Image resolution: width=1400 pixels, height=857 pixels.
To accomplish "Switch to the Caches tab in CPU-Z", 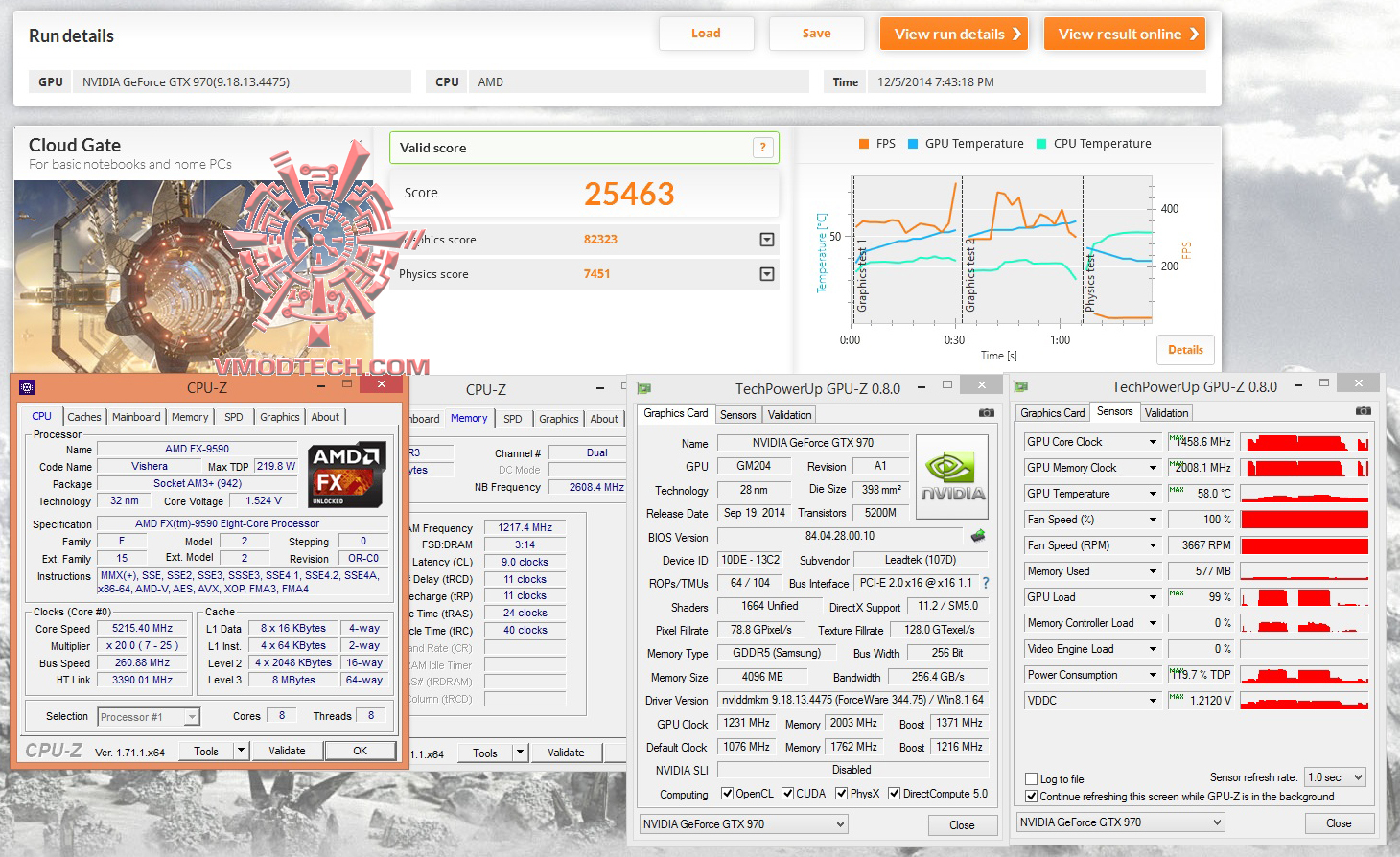I will tap(84, 417).
